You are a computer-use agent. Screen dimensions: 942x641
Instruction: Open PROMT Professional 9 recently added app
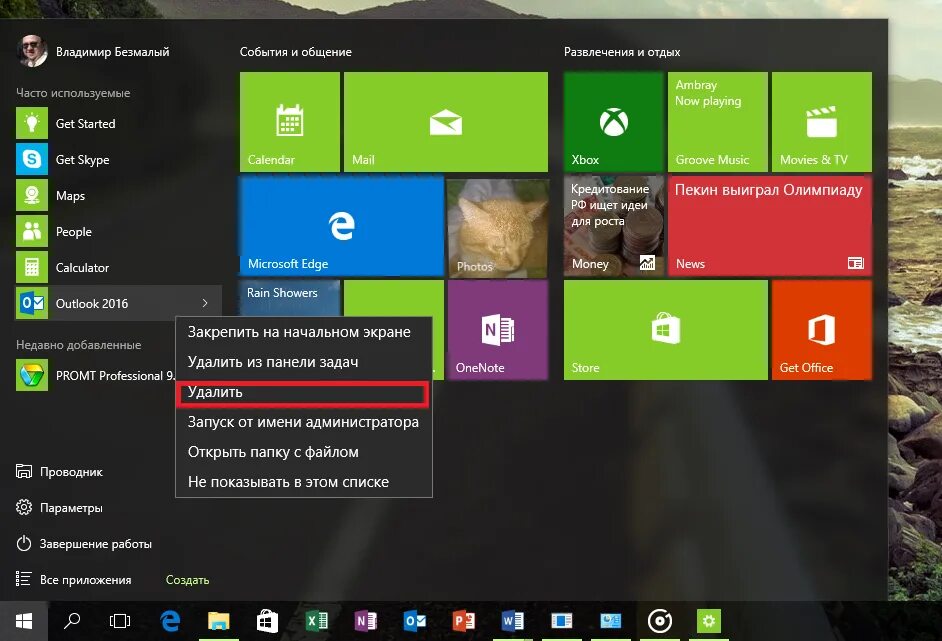[95, 375]
